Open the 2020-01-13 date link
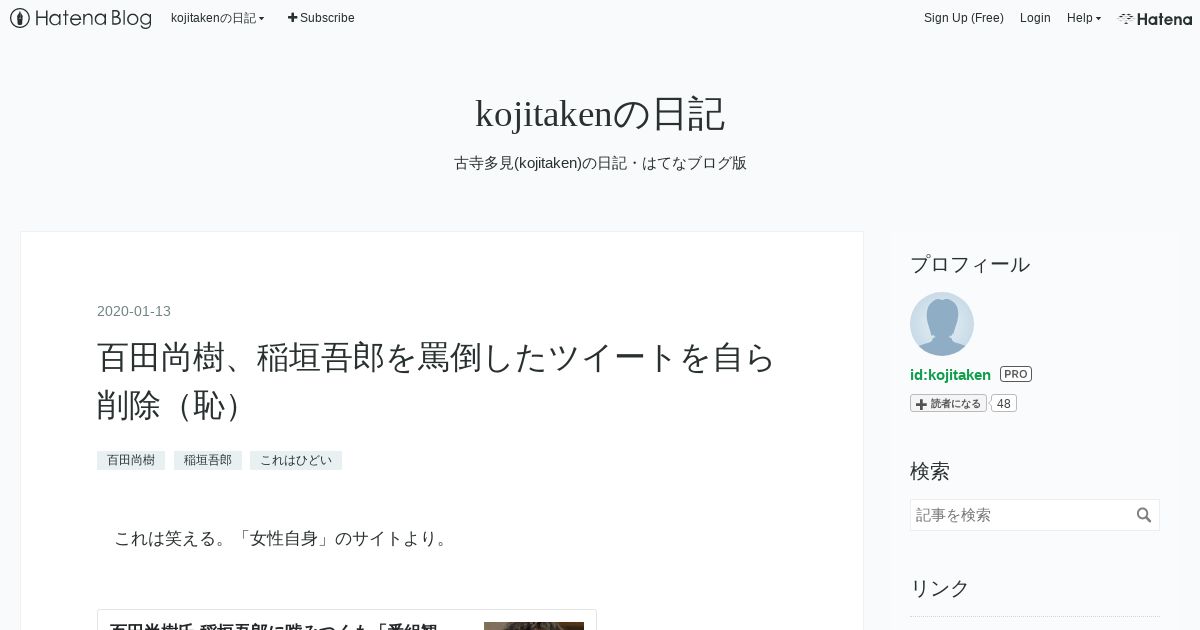The width and height of the screenshot is (1200, 630). point(134,311)
